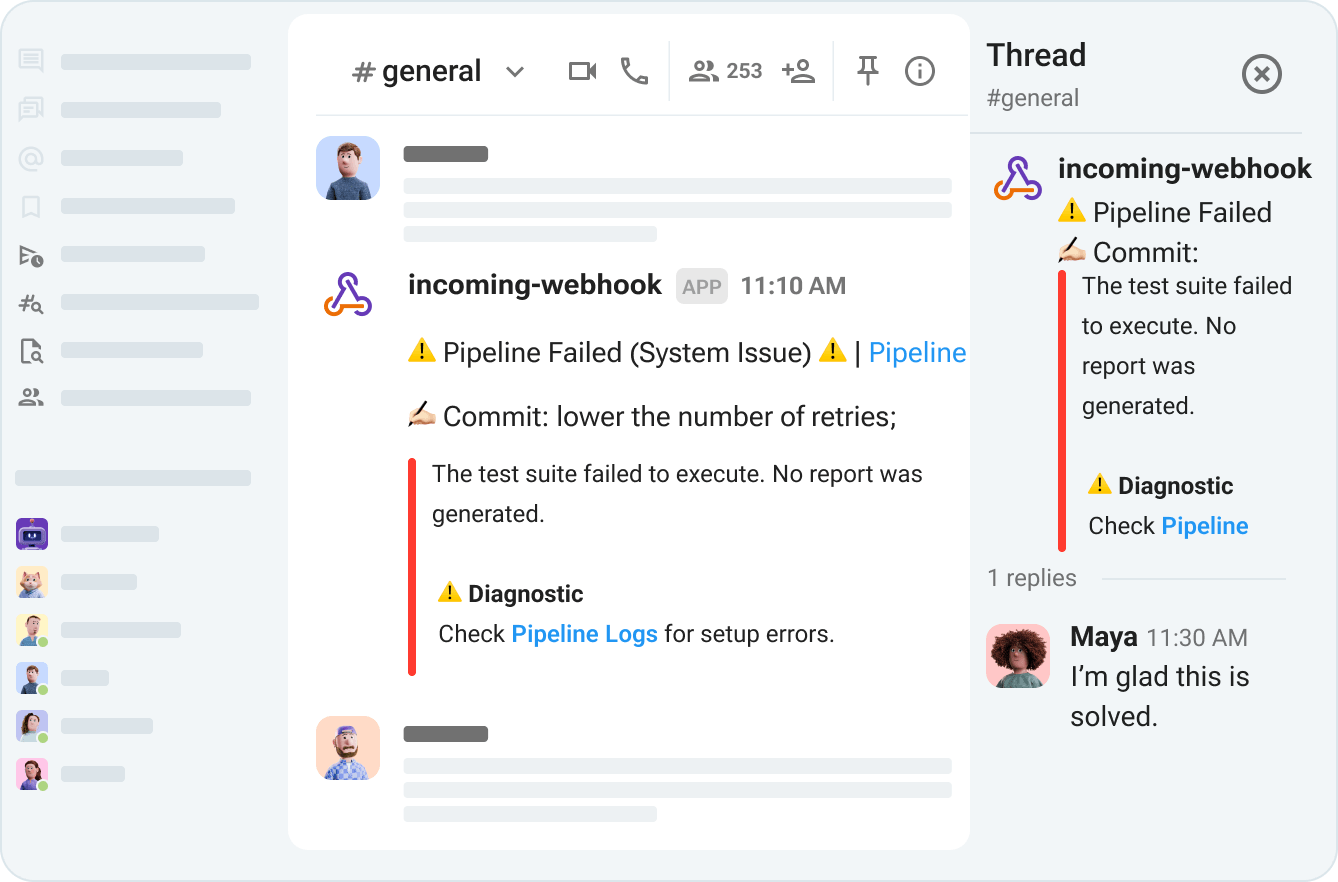Click the Pipeline link in the thread panel
The image size is (1338, 882).
pyautogui.click(x=1205, y=525)
